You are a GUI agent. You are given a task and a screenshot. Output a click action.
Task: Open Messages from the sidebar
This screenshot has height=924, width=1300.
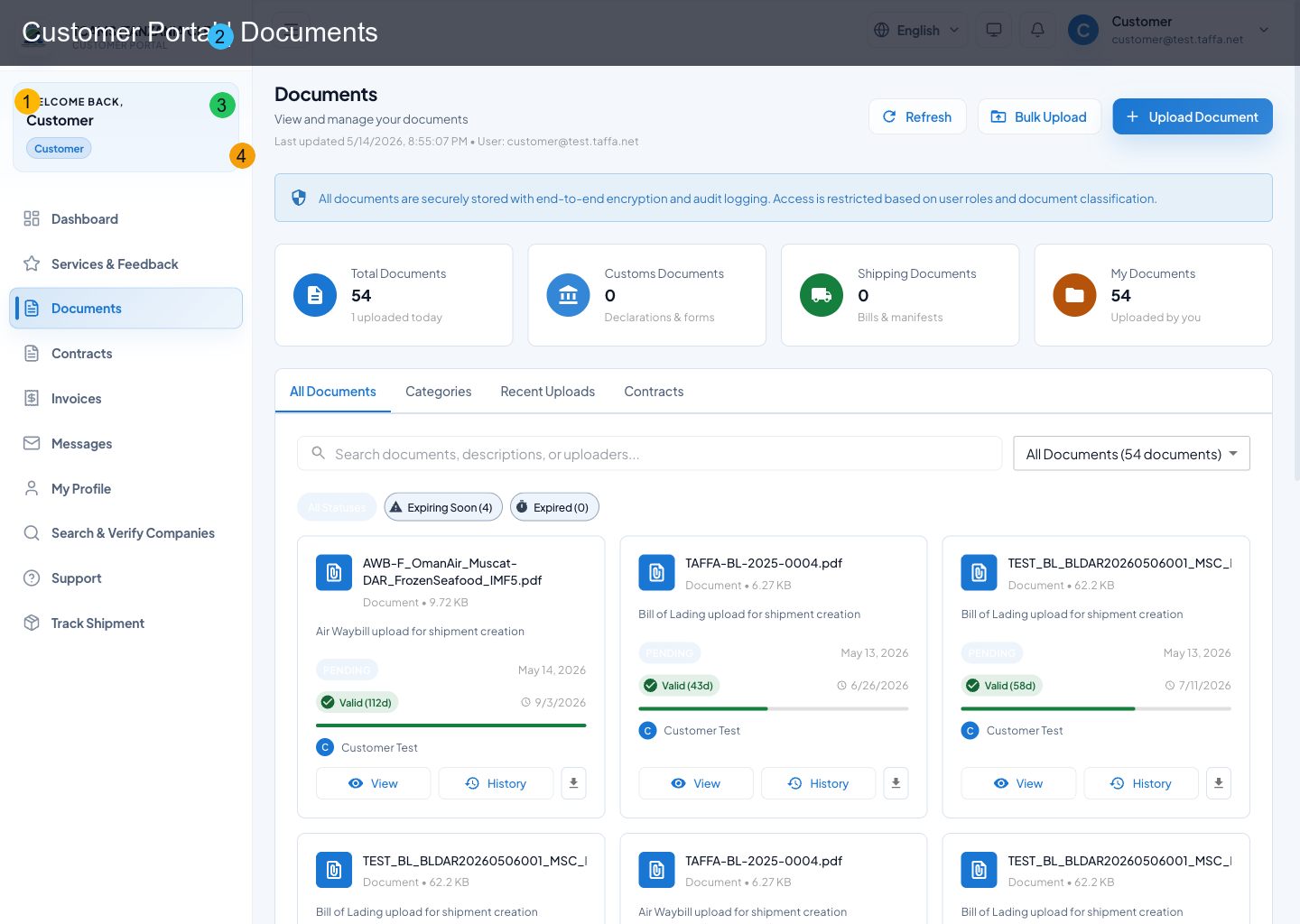coord(125,444)
